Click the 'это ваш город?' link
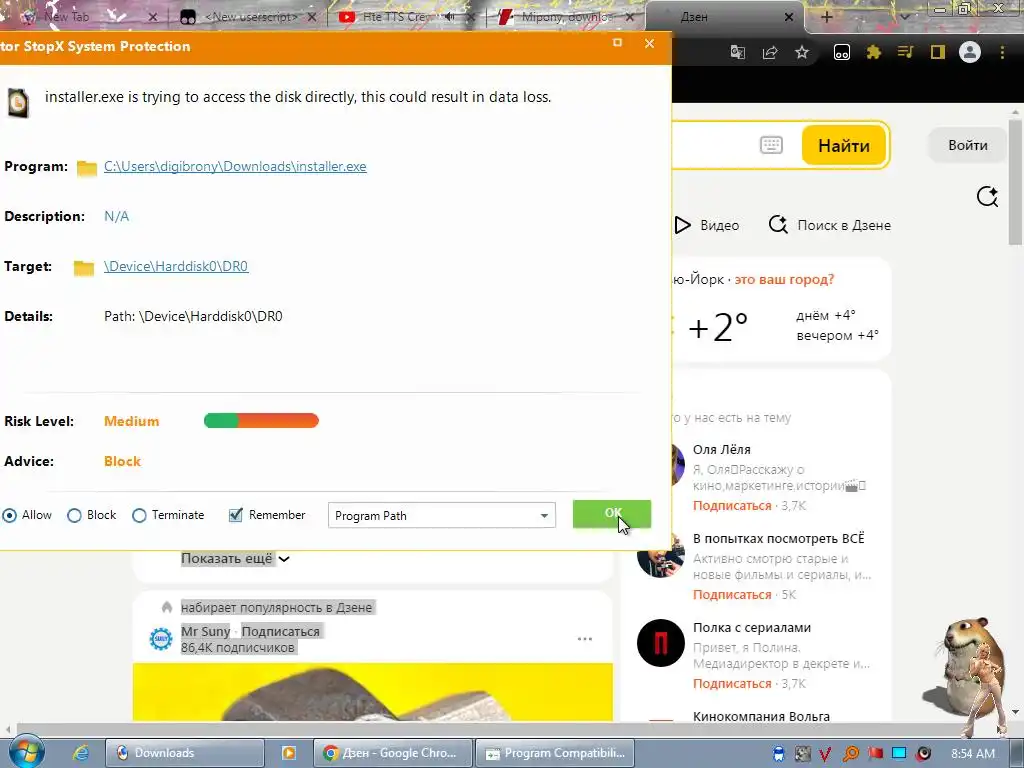The width and height of the screenshot is (1024, 768). pyautogui.click(x=784, y=280)
